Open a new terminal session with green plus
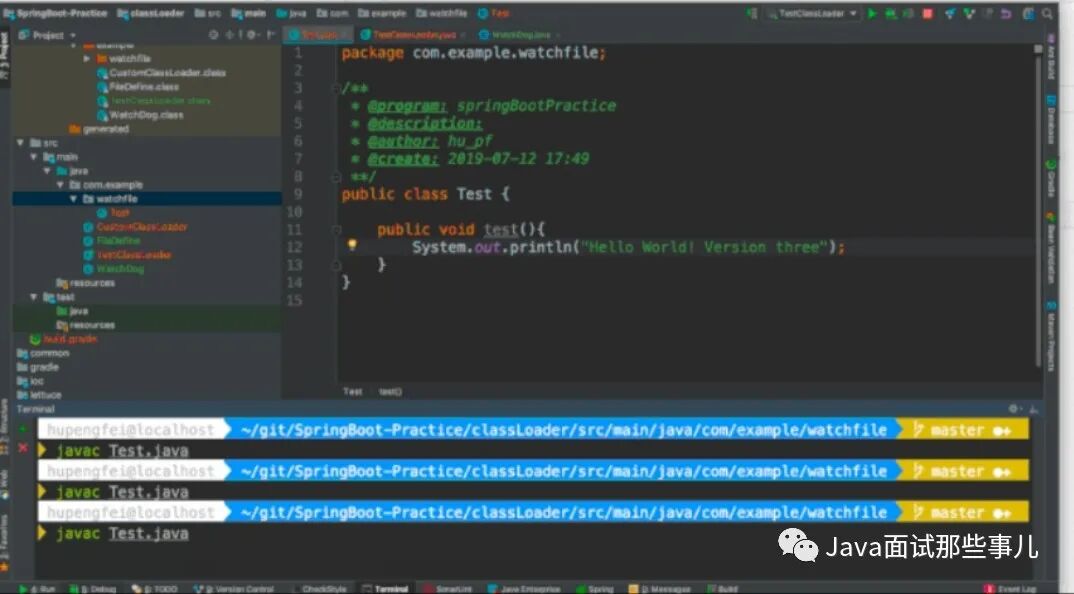 (23, 429)
